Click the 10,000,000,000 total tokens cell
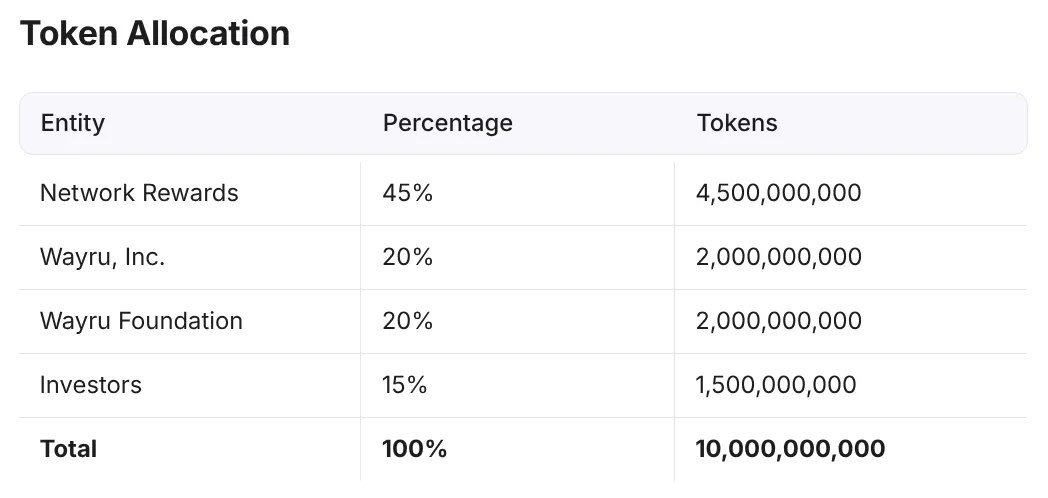The image size is (1048, 498). point(791,449)
